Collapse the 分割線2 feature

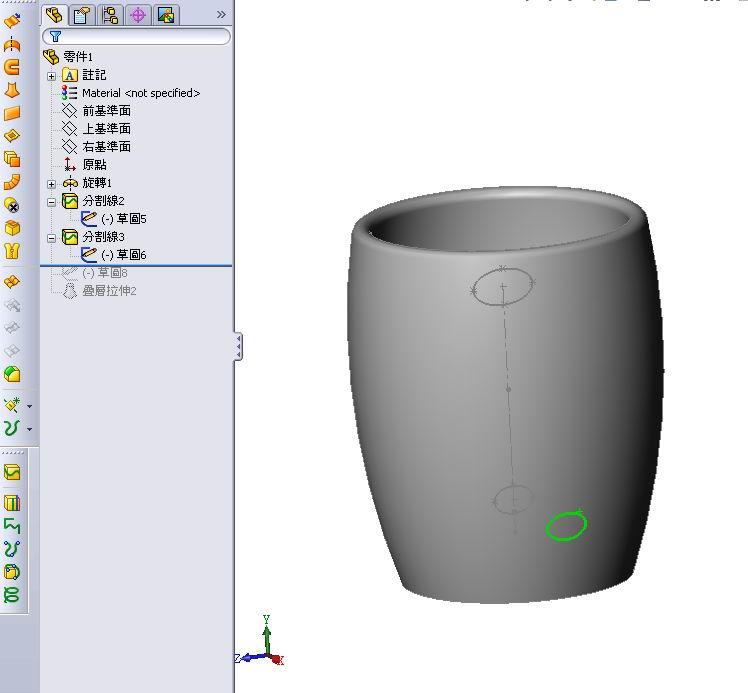click(x=52, y=202)
